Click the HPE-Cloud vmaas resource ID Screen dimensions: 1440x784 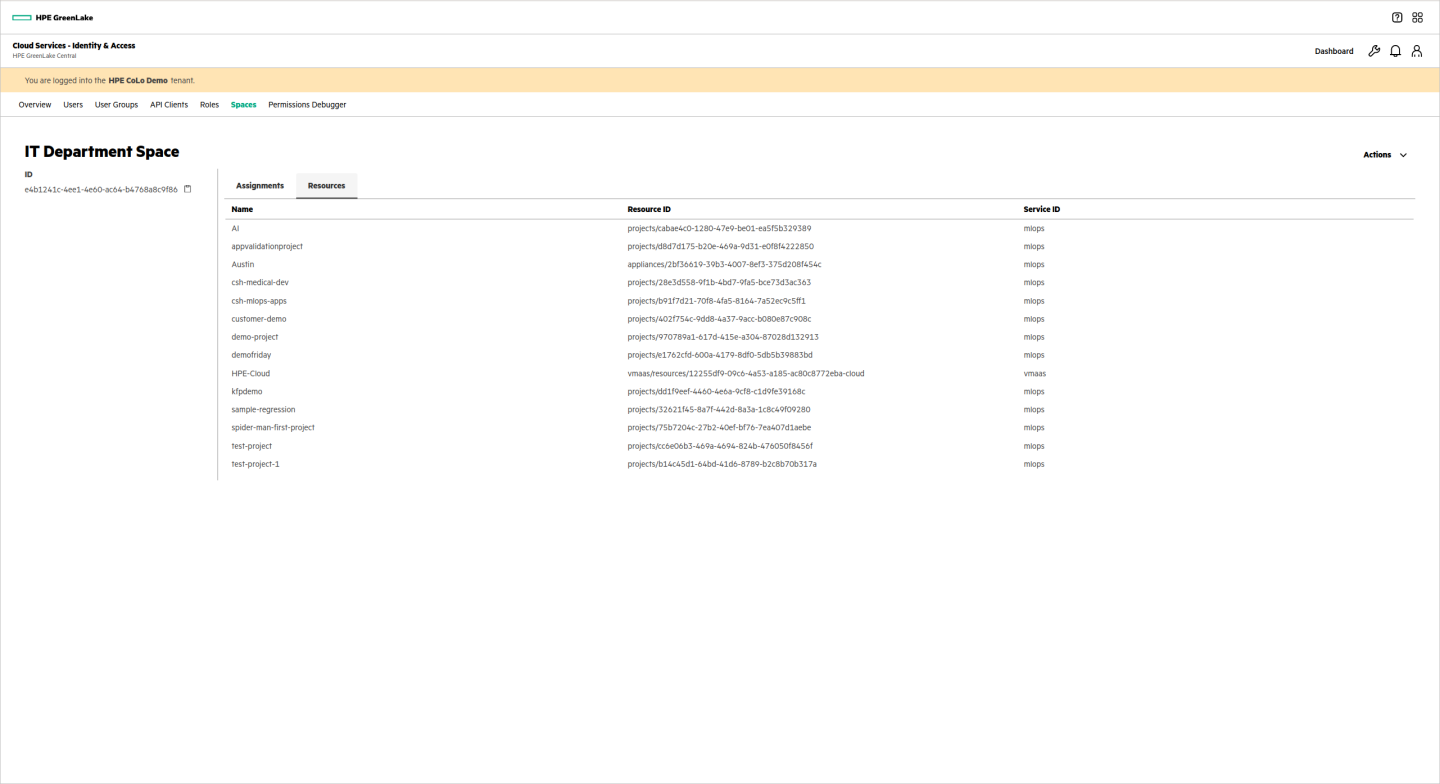pos(746,374)
